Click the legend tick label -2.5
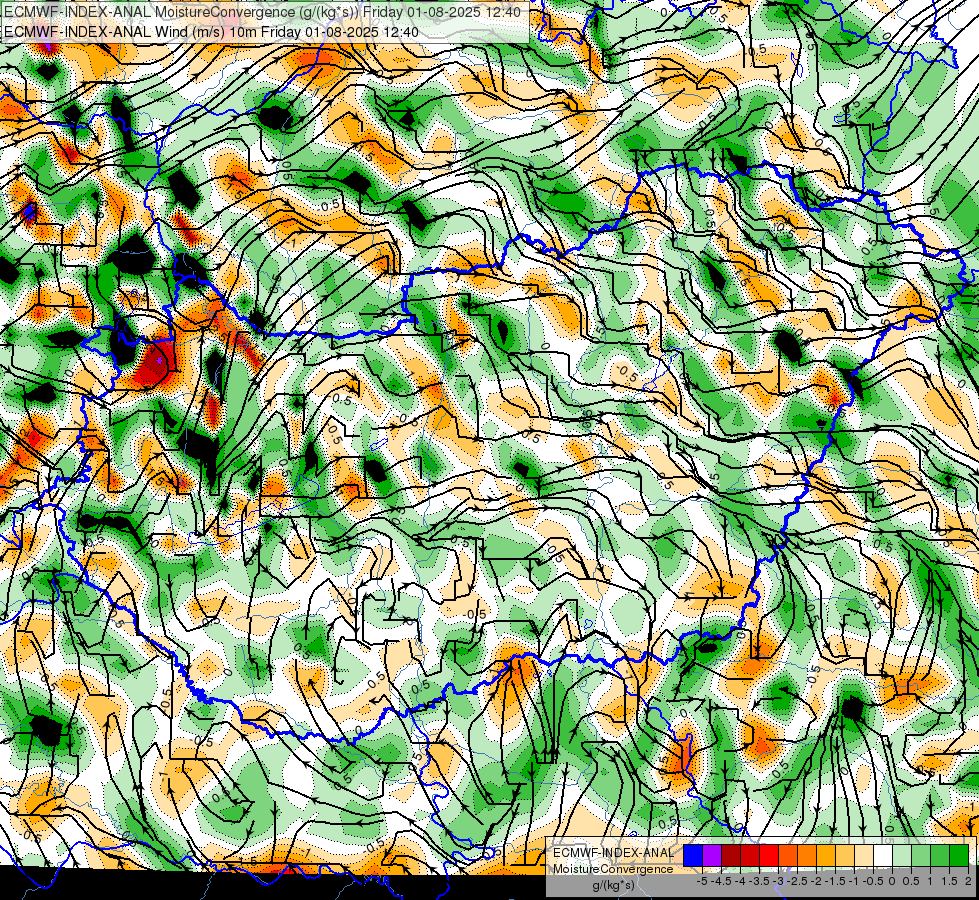Image resolution: width=979 pixels, height=900 pixels. tap(797, 881)
